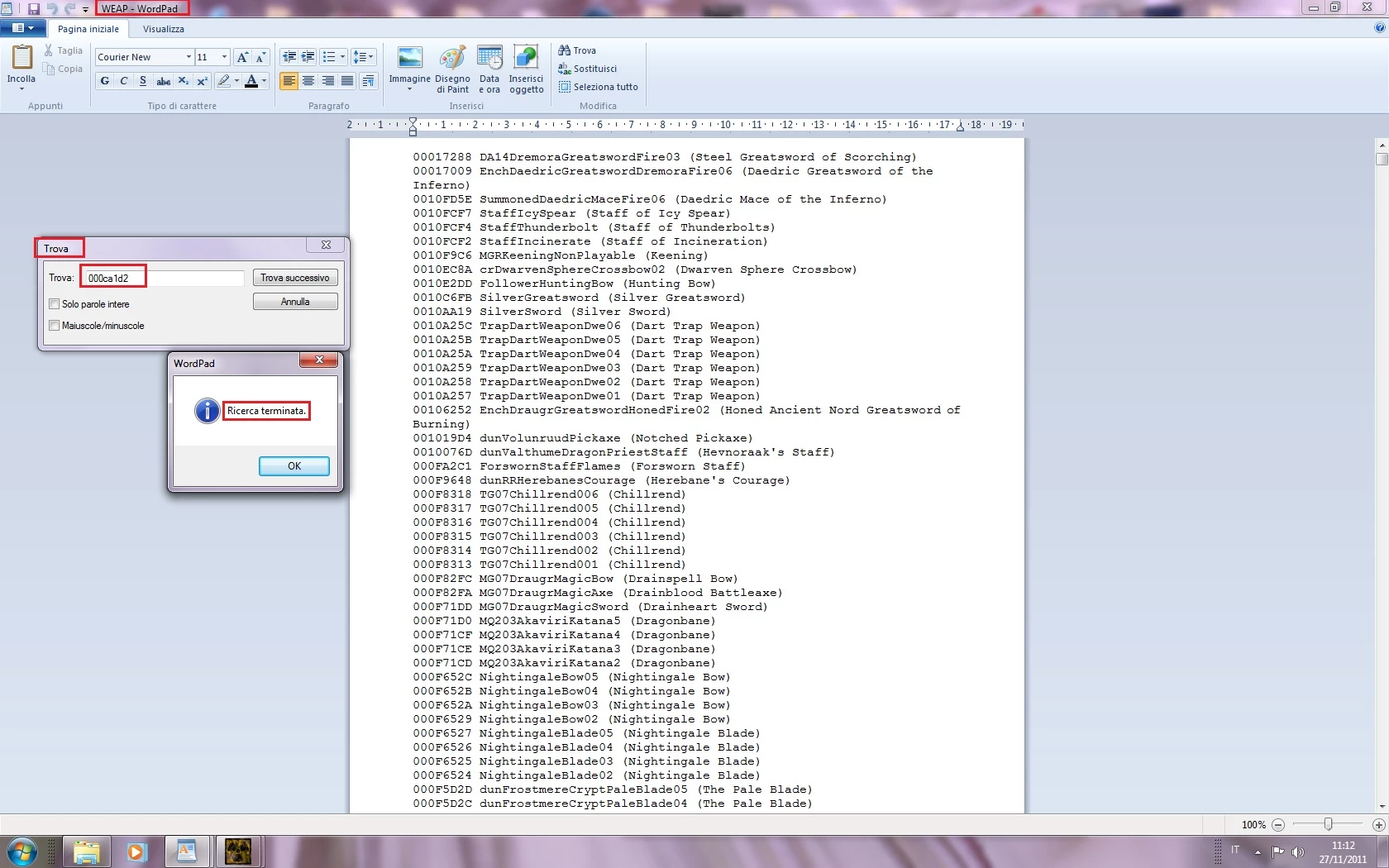Click the zoom out minus button
1389x868 pixels.
point(1278,825)
